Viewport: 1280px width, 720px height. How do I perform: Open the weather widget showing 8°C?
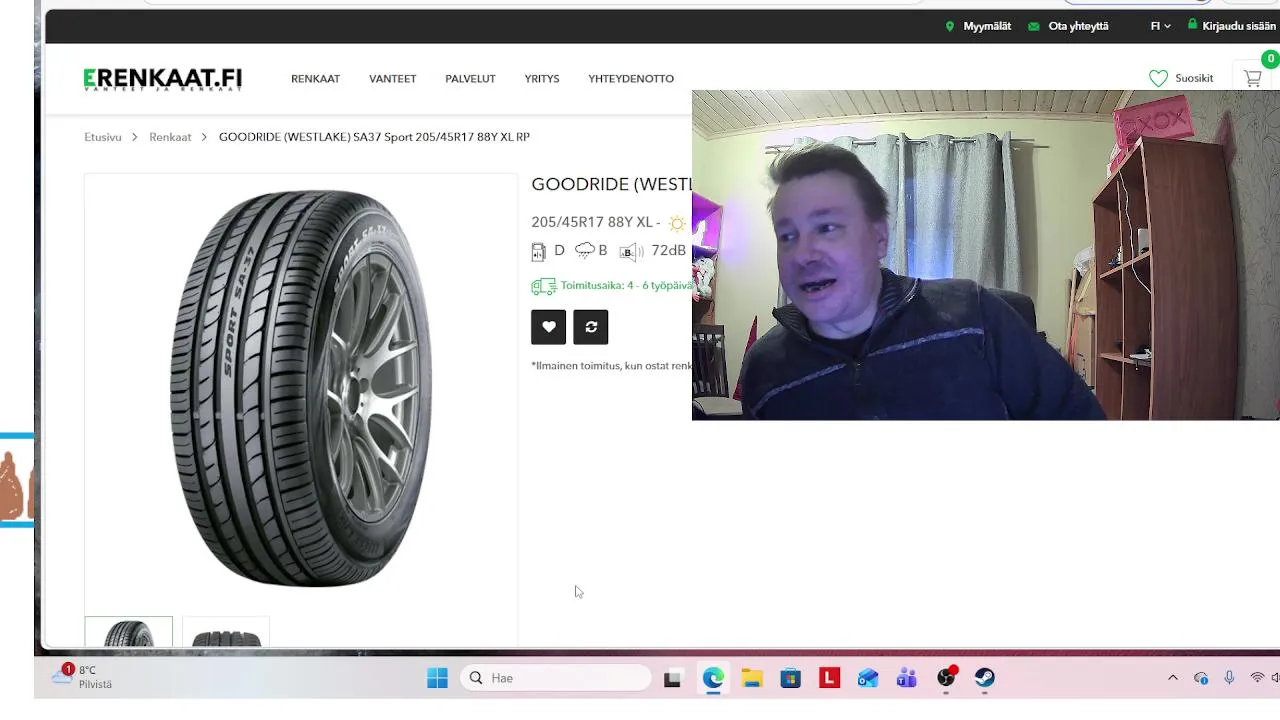click(82, 677)
